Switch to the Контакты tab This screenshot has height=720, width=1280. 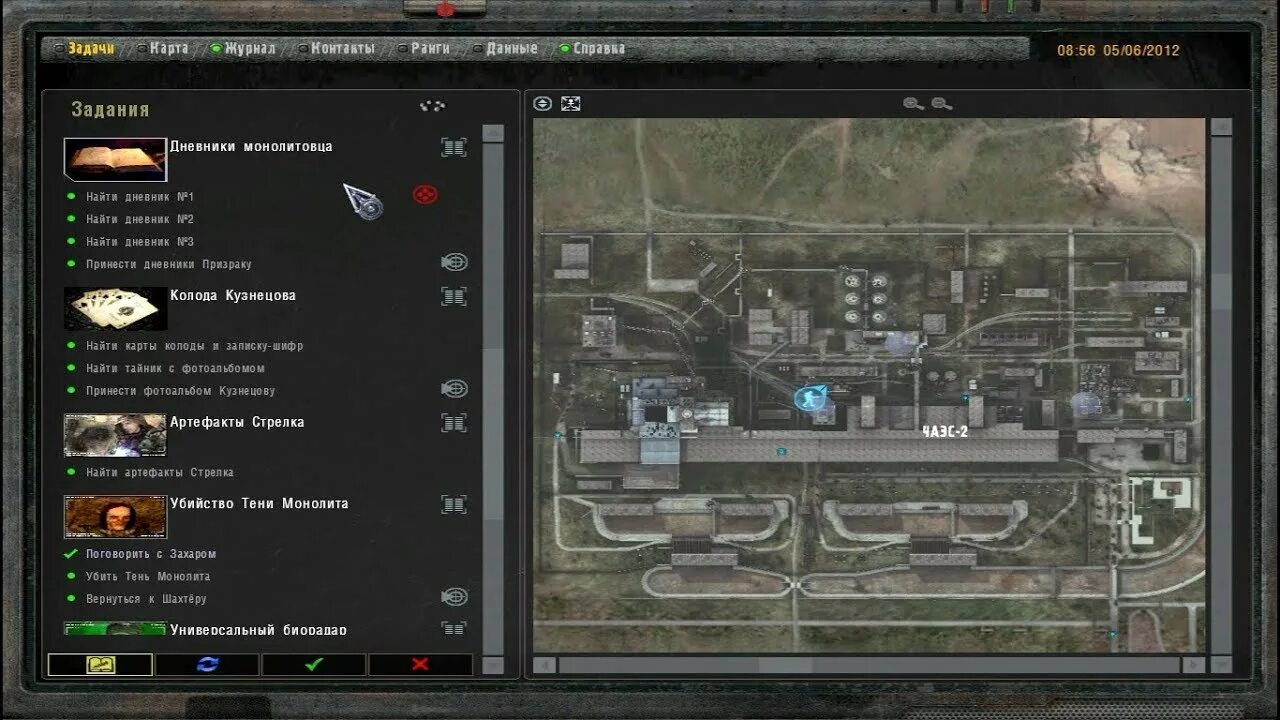(342, 48)
